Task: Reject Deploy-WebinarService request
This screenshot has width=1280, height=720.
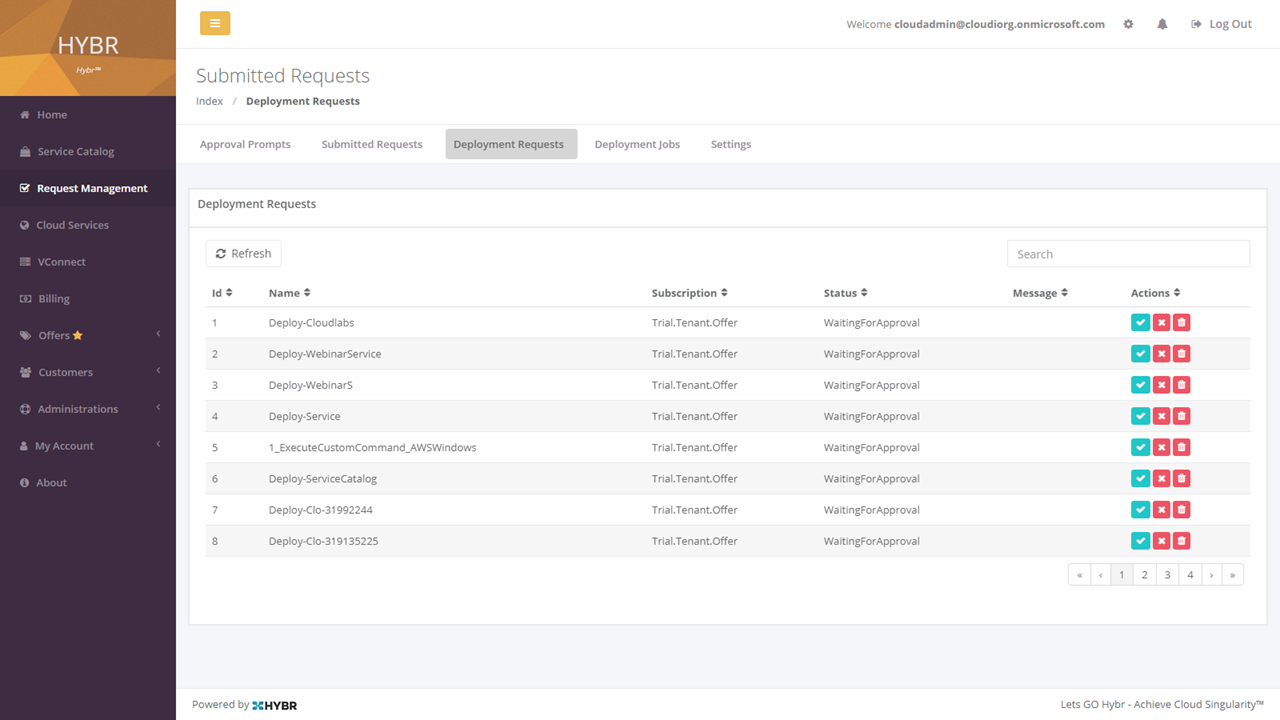Action: click(x=1161, y=353)
